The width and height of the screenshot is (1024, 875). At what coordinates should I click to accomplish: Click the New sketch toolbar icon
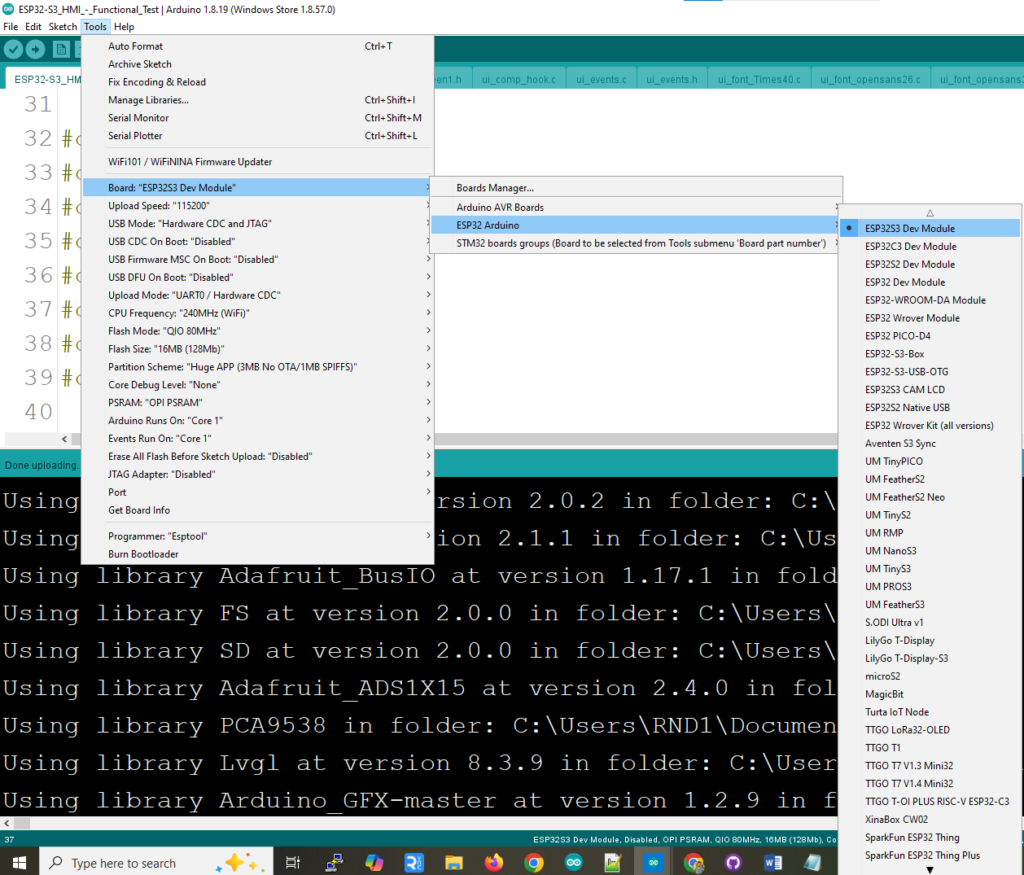(x=59, y=49)
